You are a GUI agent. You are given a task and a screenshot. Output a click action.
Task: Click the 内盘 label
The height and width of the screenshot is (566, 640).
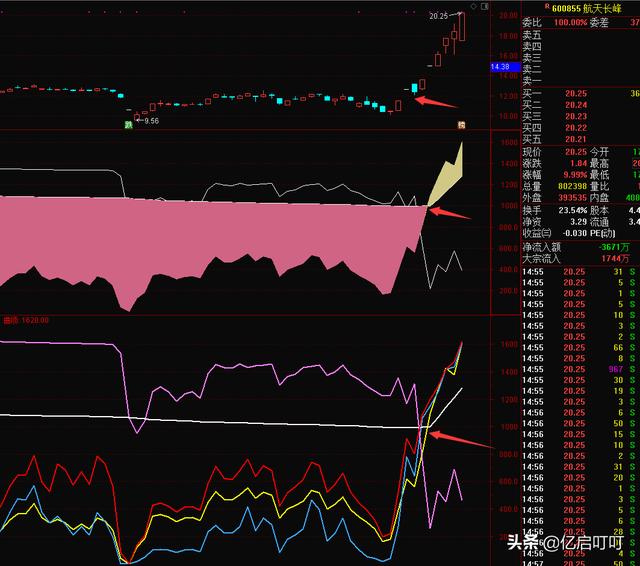pyautogui.click(x=599, y=198)
